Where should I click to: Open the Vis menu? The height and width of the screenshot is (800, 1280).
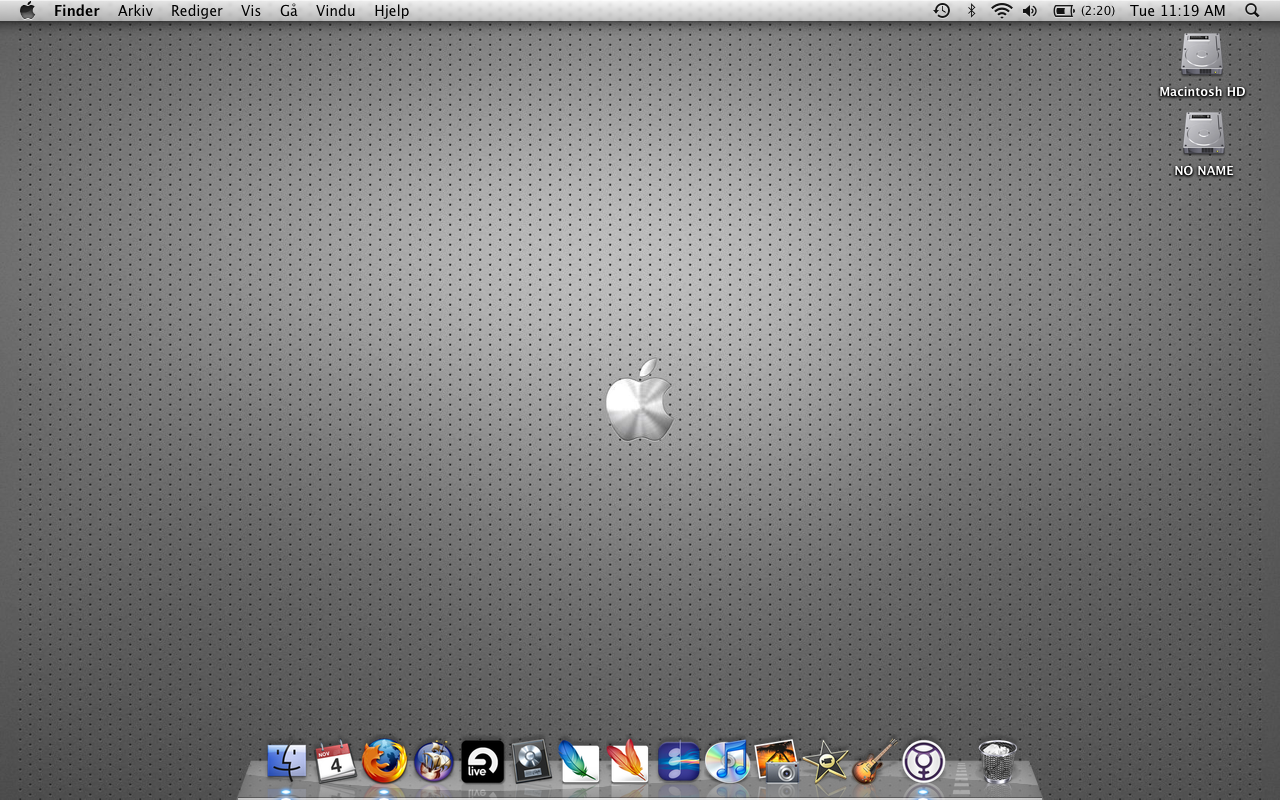[x=251, y=11]
